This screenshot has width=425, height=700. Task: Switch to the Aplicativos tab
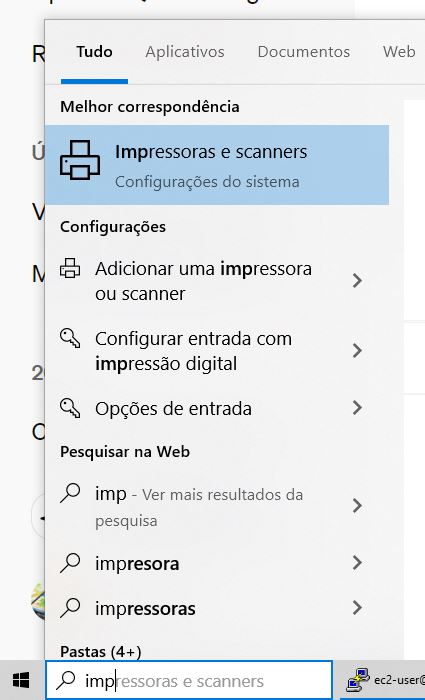[x=185, y=52]
